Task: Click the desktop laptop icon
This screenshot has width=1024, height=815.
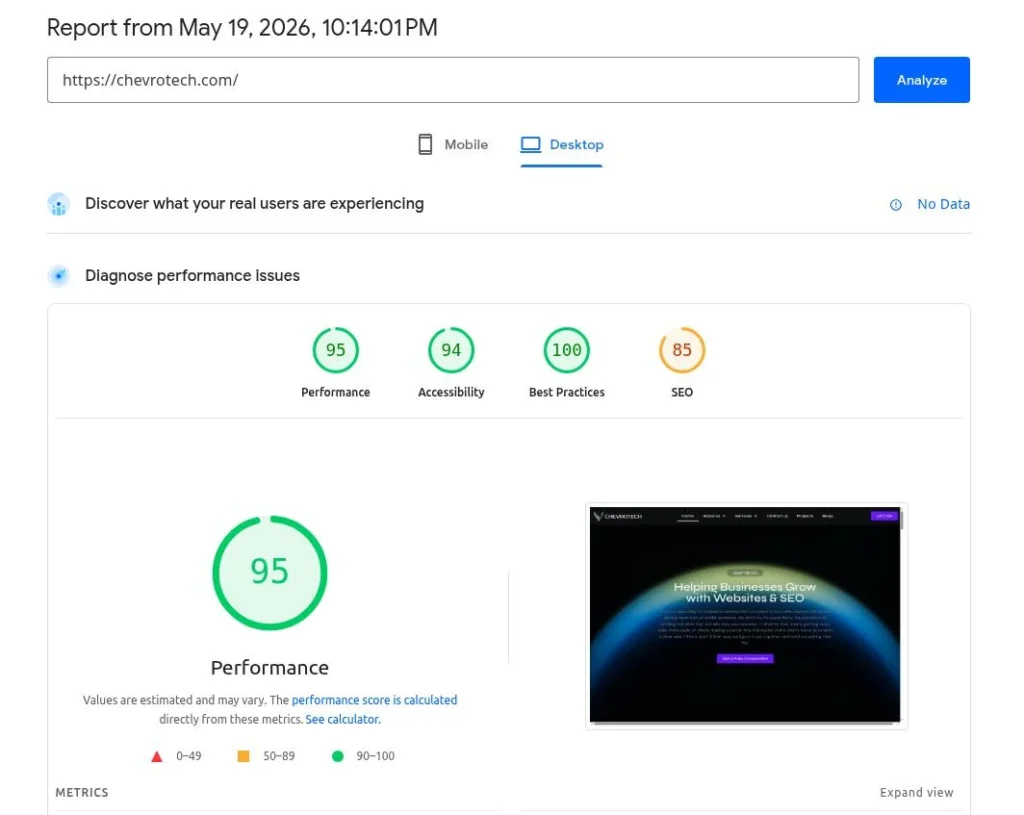Action: pyautogui.click(x=530, y=144)
